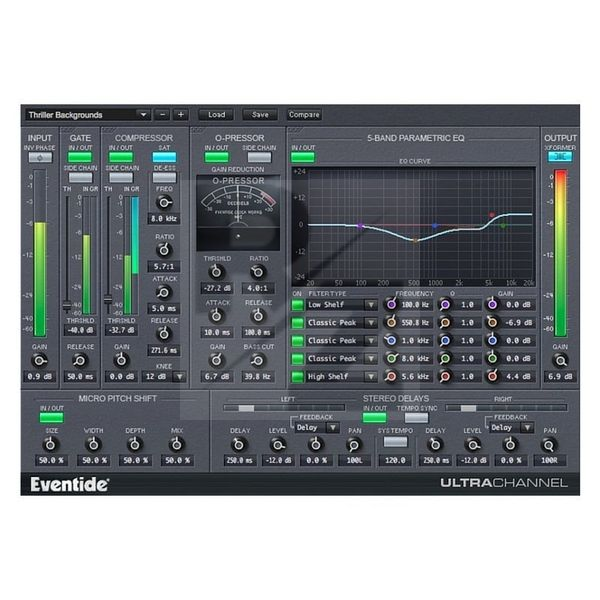Click the Sys Tempo 120.0 value field

pyautogui.click(x=395, y=460)
